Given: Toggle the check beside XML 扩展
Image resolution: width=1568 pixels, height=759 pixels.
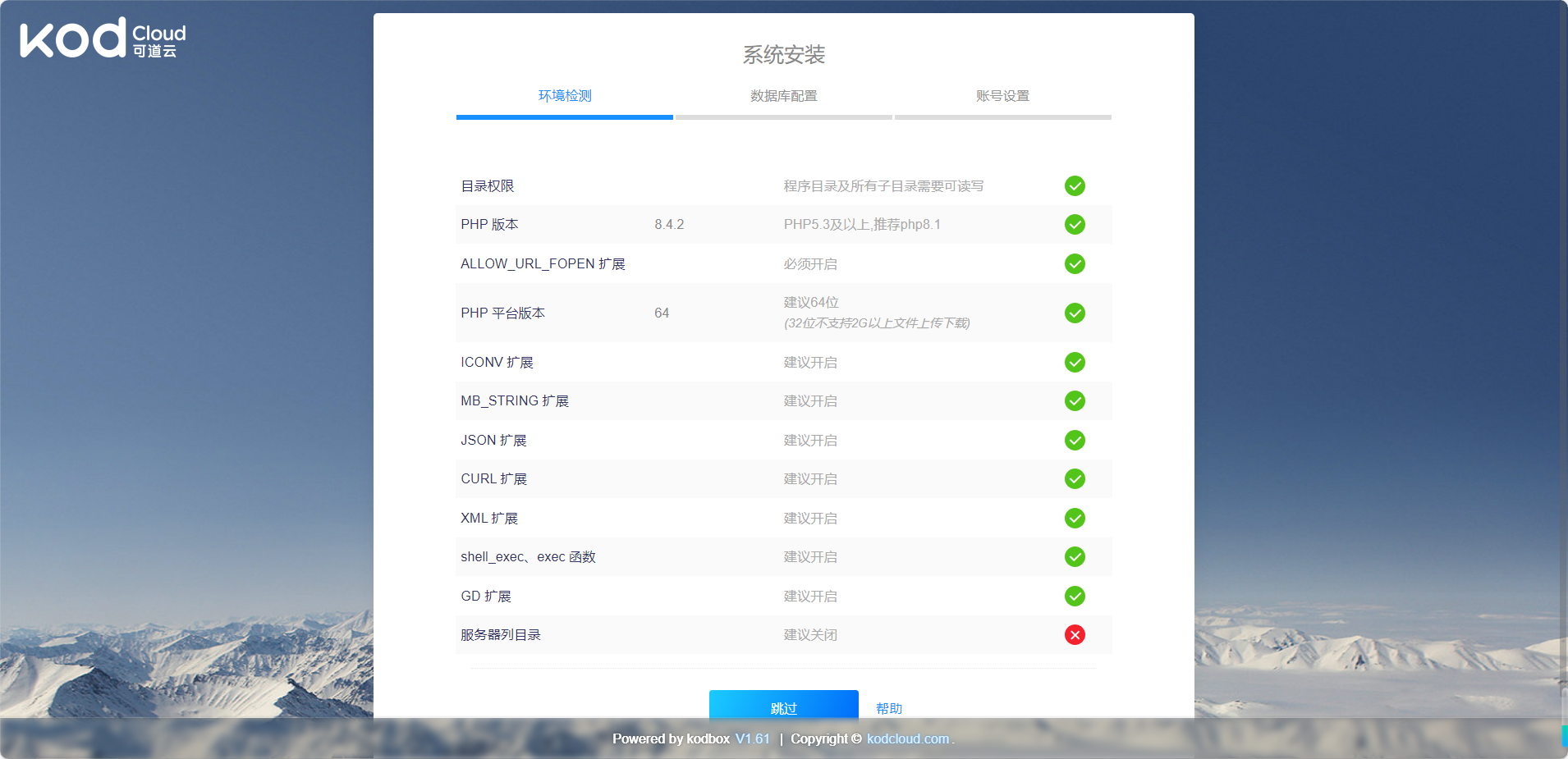Looking at the screenshot, I should 1075,518.
